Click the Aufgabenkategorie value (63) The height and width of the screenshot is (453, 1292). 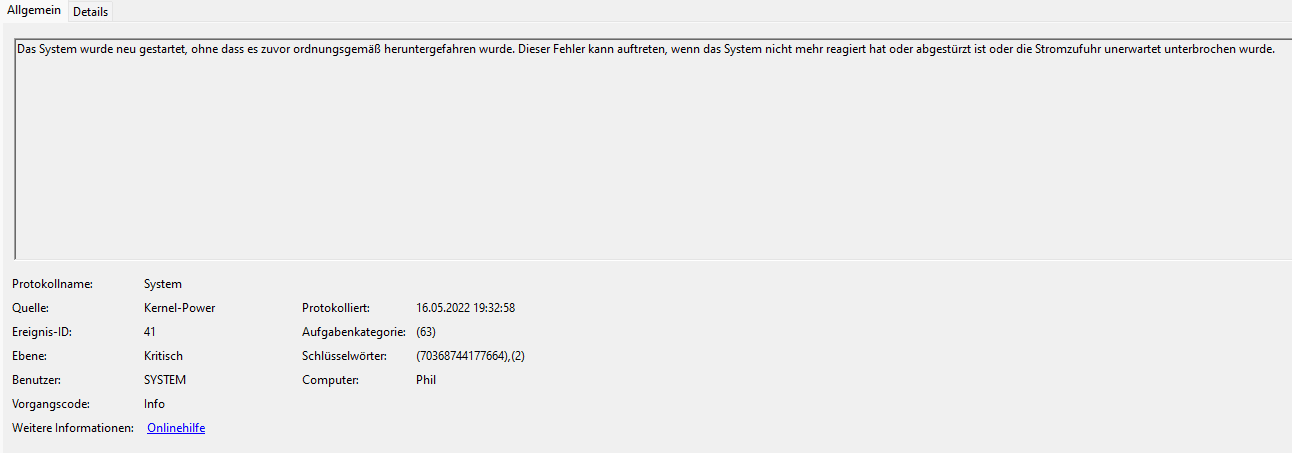[426, 332]
